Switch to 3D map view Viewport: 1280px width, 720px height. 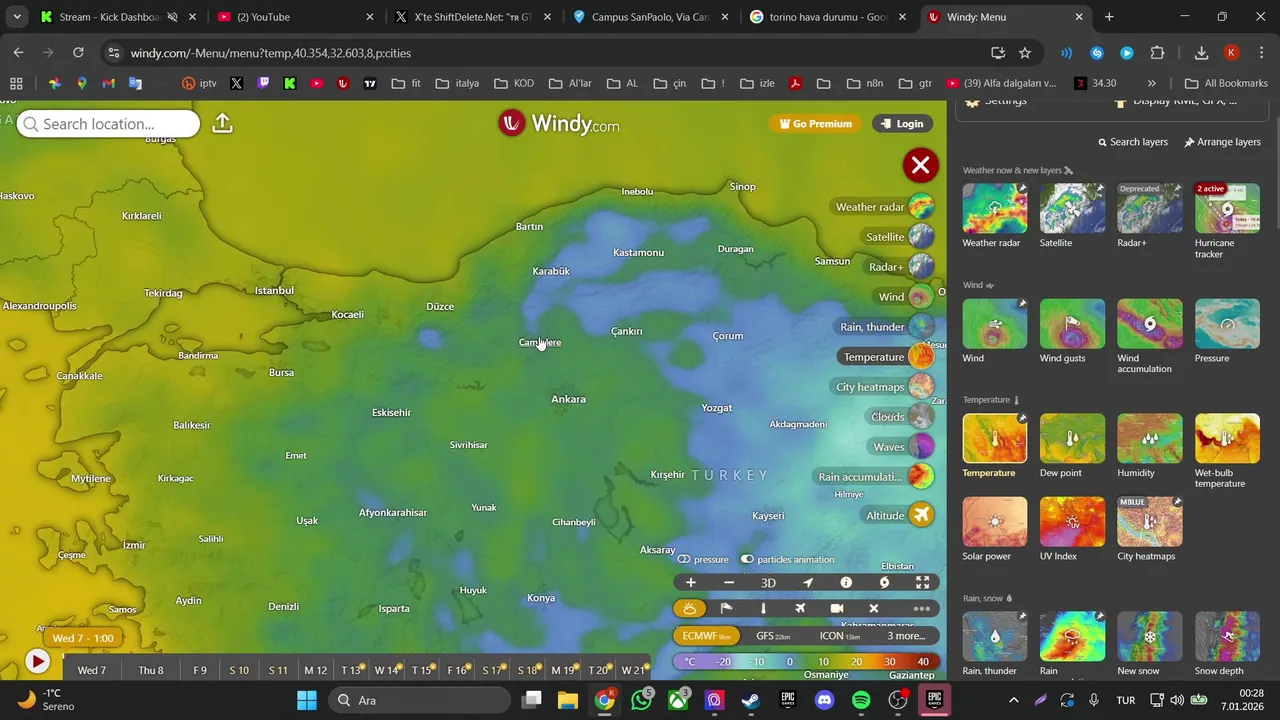point(768,583)
